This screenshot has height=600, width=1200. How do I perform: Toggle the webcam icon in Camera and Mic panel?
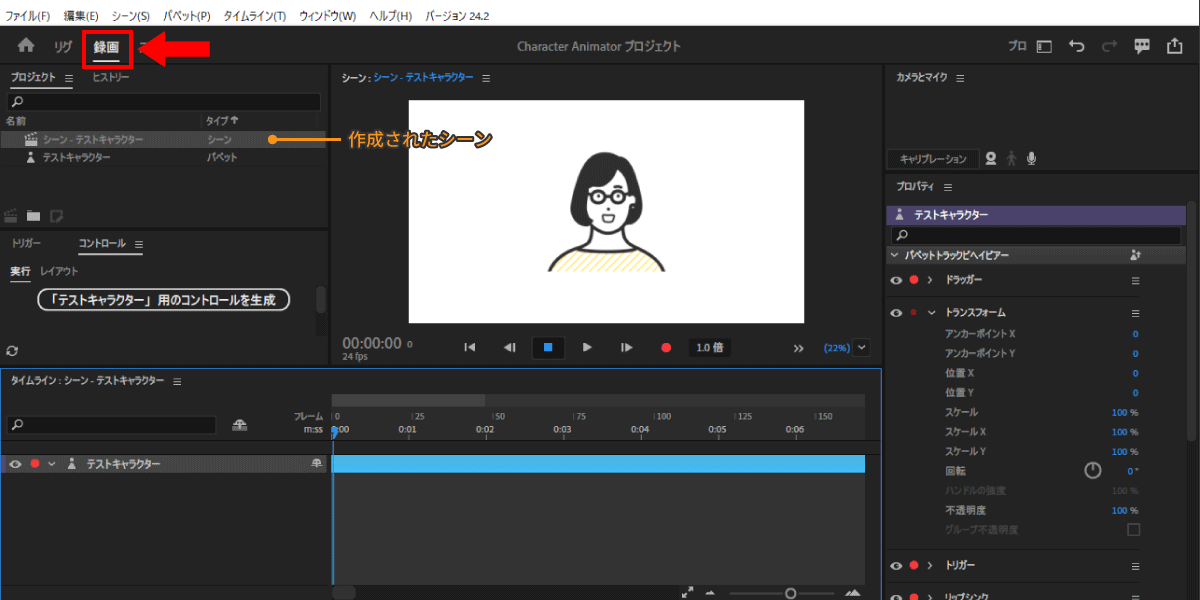tap(991, 158)
